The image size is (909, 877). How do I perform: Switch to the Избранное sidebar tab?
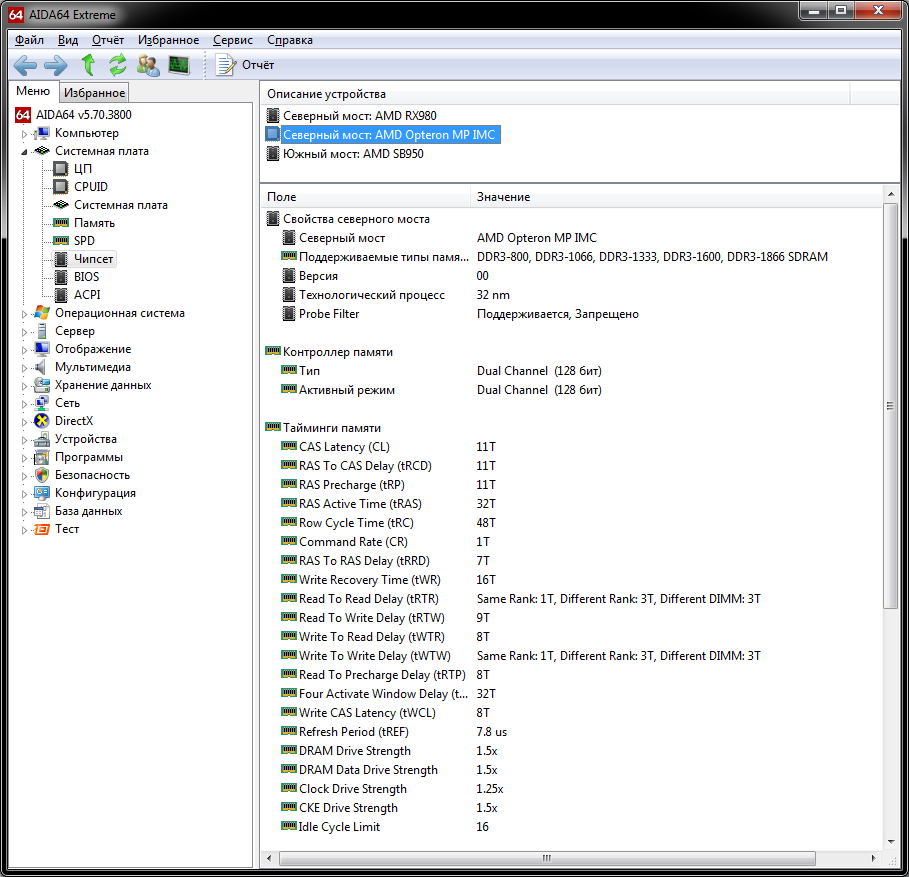(94, 93)
